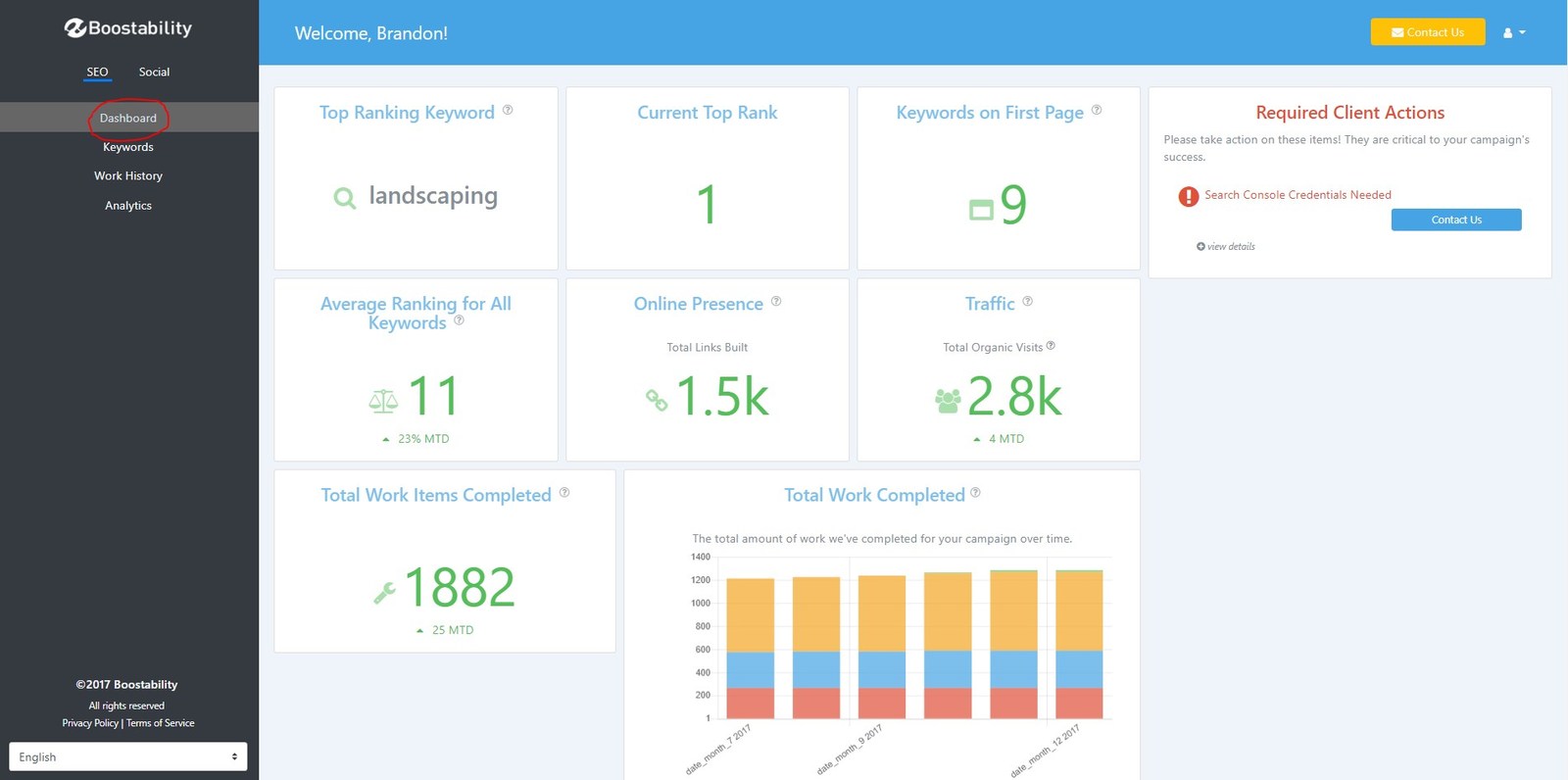The width and height of the screenshot is (1568, 780).
Task: Click the balance scale icon beside 11
Action: point(383,400)
